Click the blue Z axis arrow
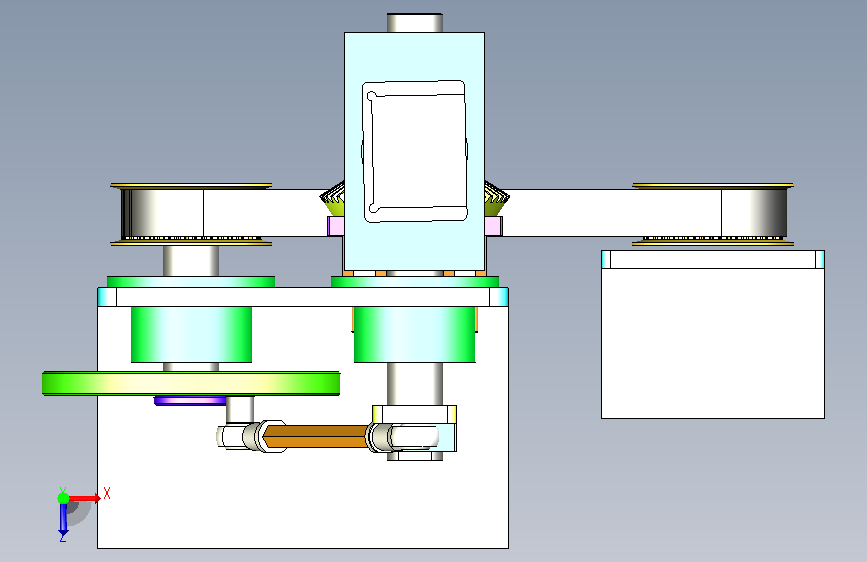867x562 pixels. tap(63, 520)
